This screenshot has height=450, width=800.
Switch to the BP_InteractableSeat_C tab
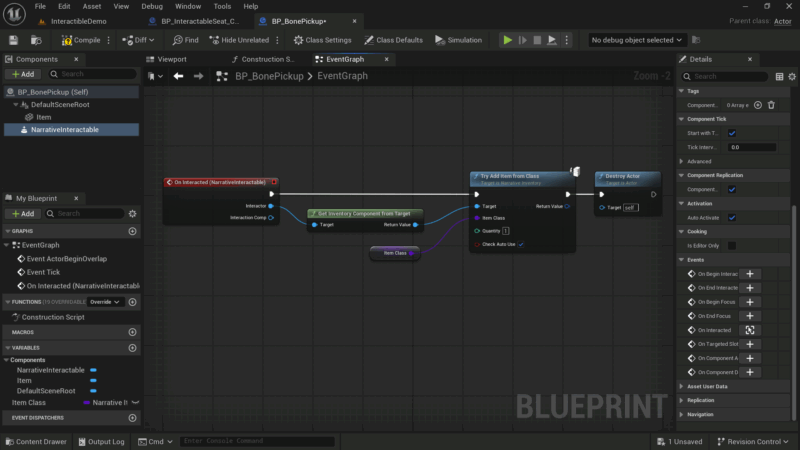tap(200, 21)
